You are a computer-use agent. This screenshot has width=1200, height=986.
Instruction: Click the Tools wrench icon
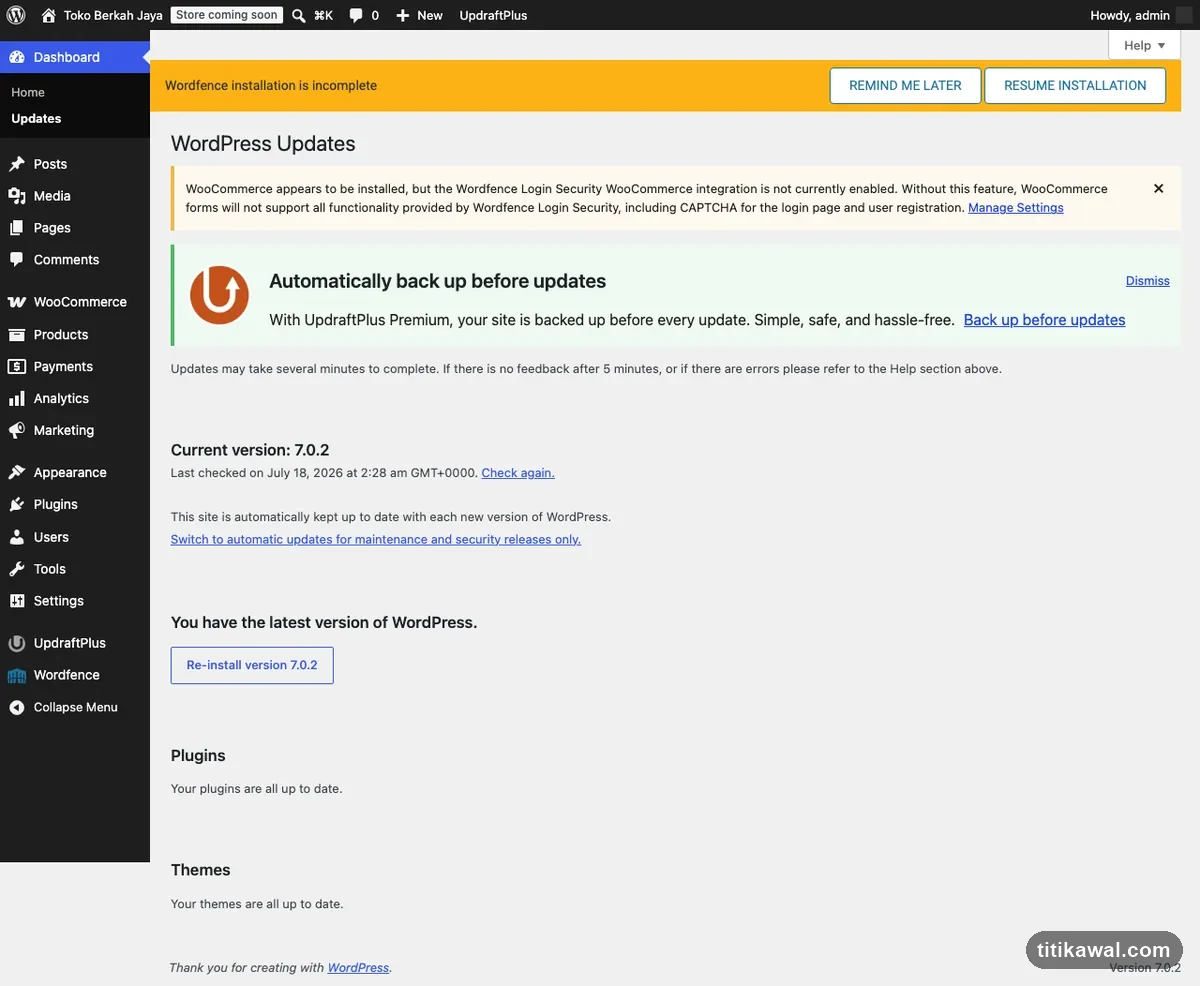pyautogui.click(x=17, y=569)
